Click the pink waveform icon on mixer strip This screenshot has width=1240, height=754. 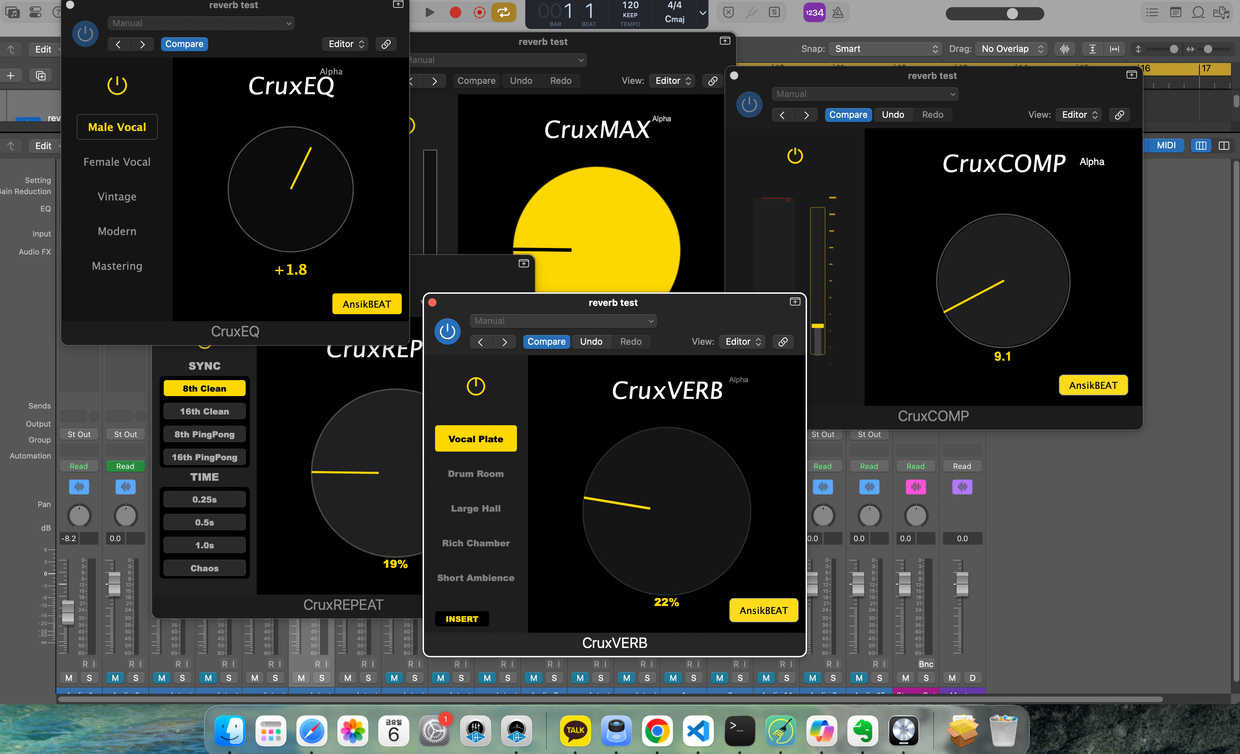click(915, 487)
